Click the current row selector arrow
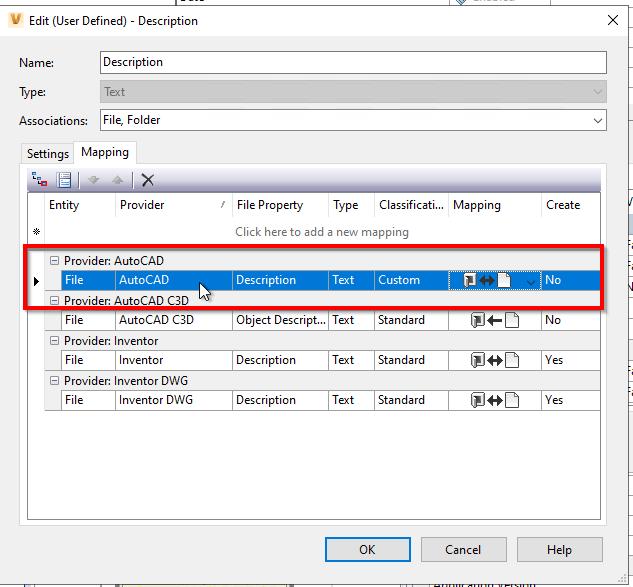Screen dimensions: 633x587 (x=36, y=281)
